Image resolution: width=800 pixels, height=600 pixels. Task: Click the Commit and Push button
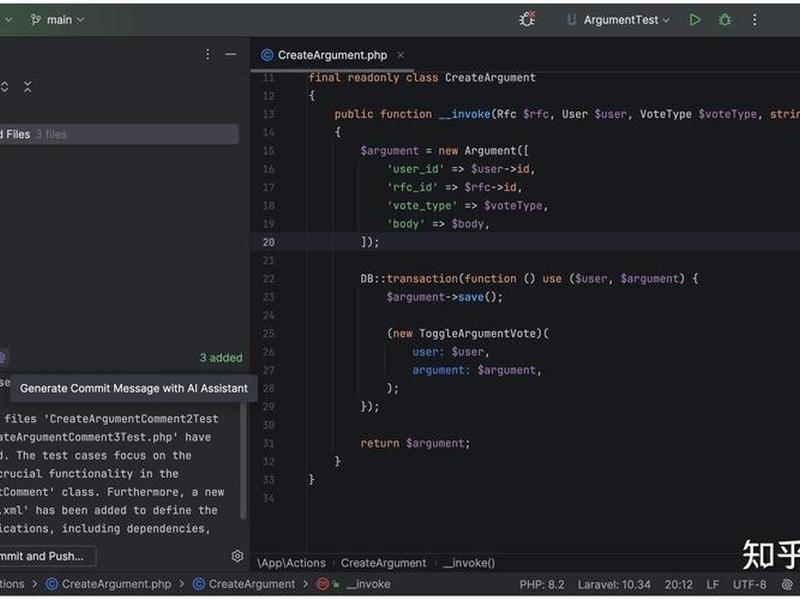coord(46,556)
